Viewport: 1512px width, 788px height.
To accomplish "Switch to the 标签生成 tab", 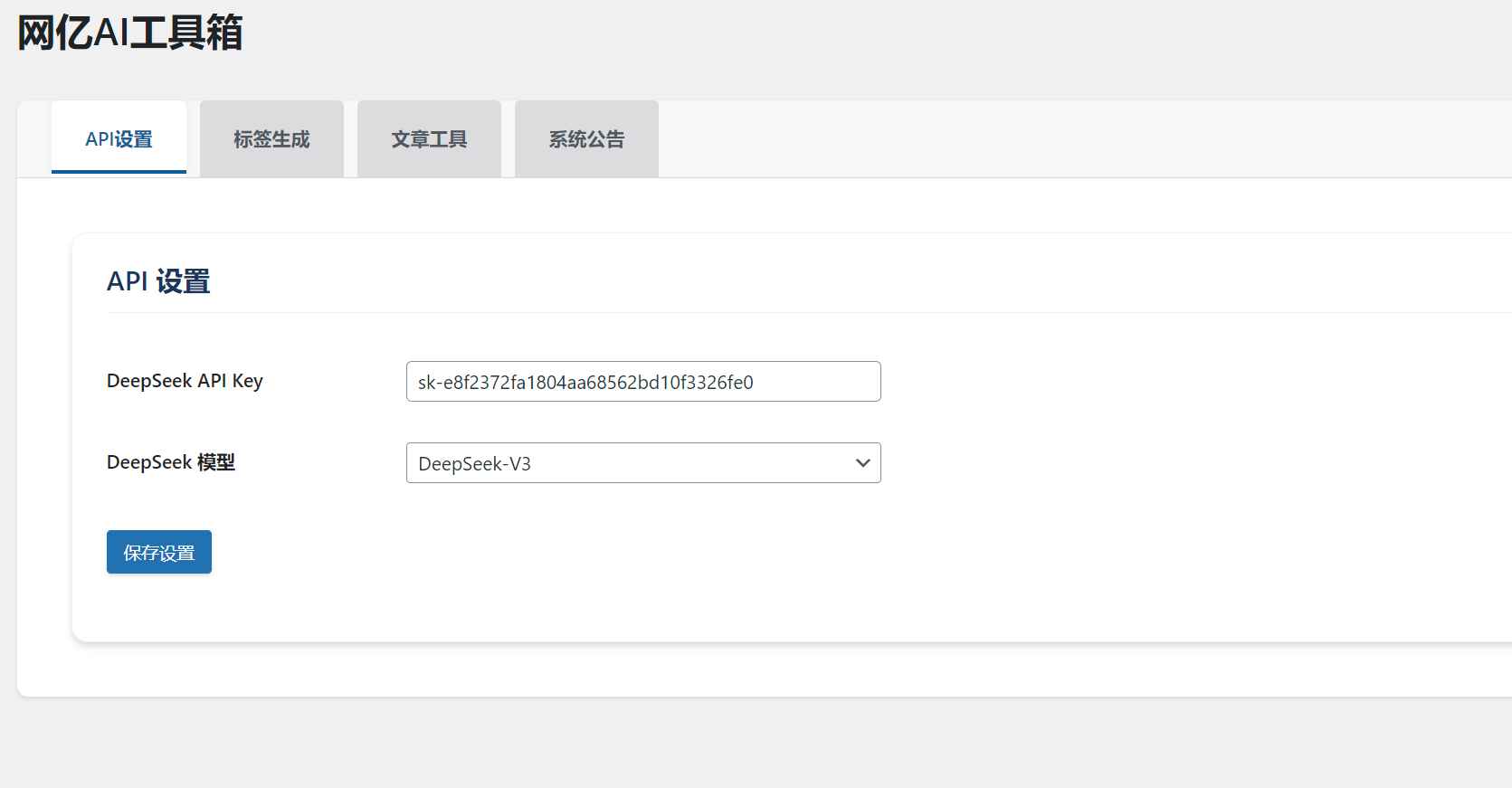I will tap(271, 139).
